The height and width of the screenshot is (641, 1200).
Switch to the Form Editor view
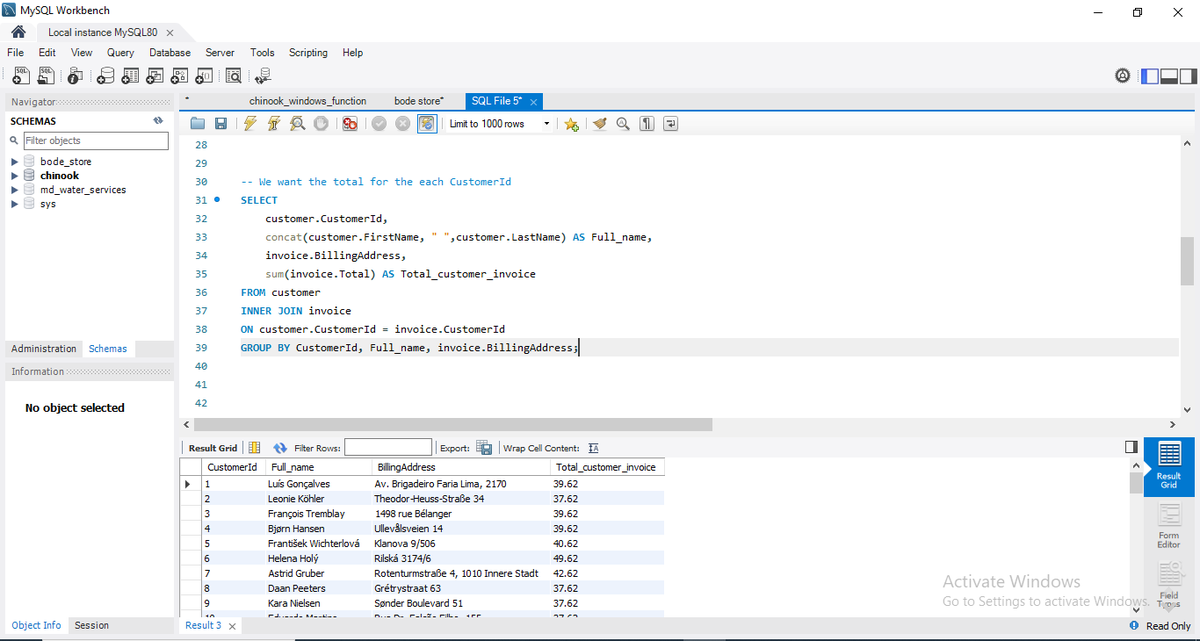pos(1168,525)
